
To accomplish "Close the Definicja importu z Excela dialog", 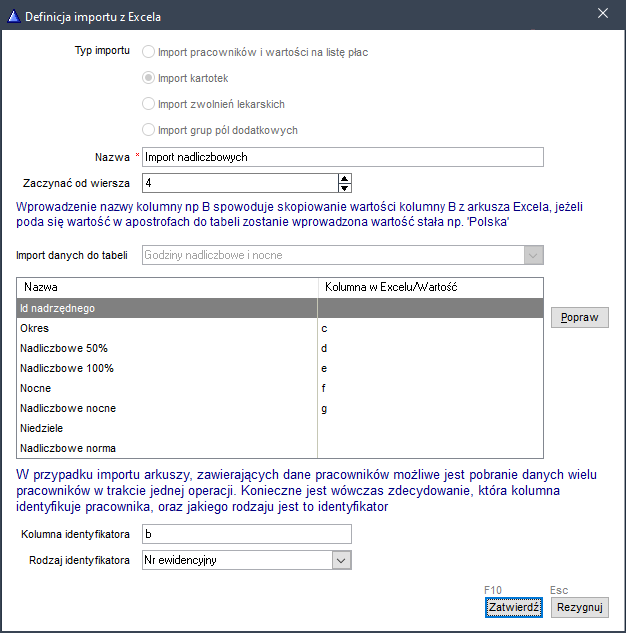I will 602,13.
